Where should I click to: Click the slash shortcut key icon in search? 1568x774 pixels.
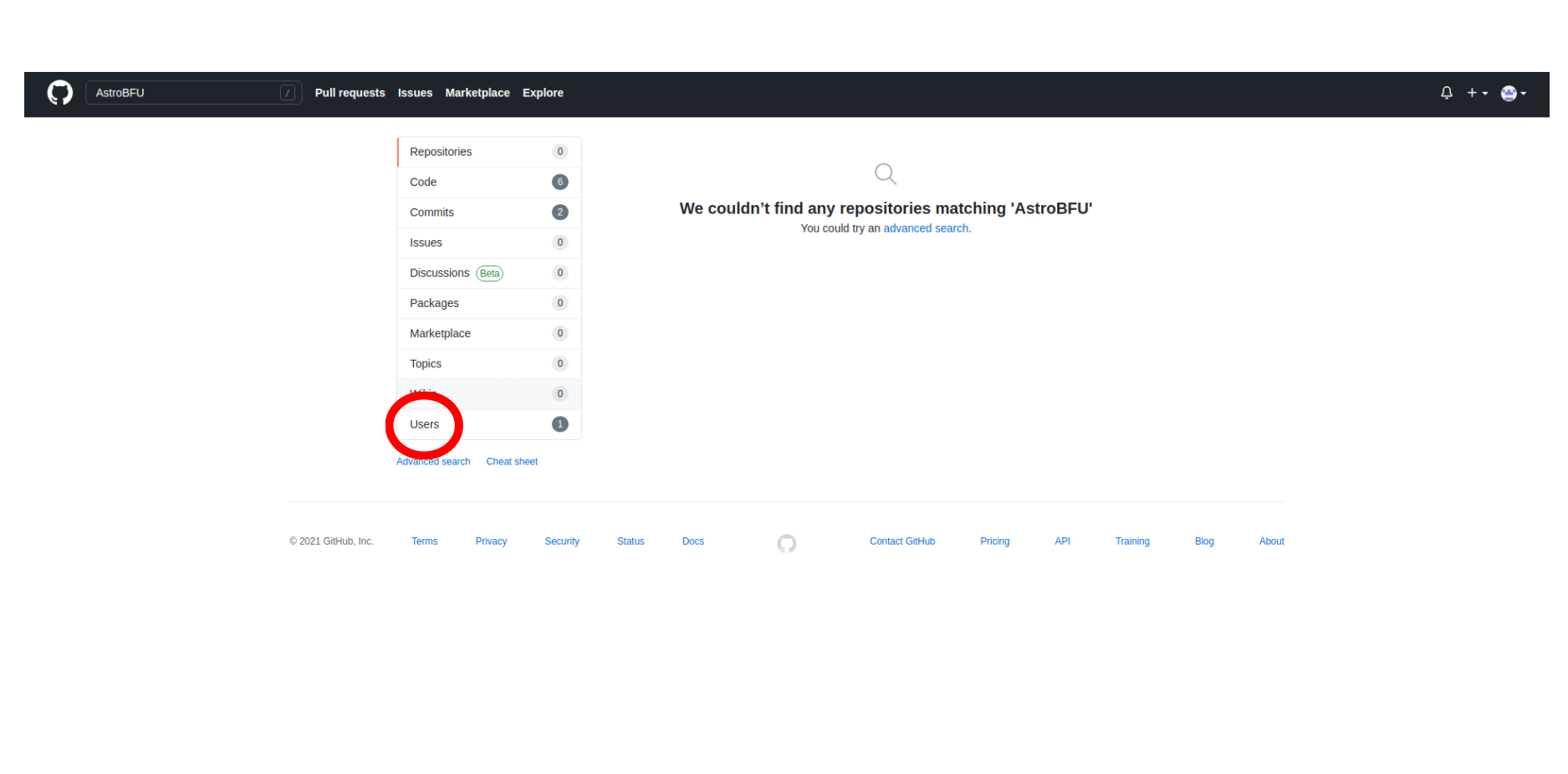(x=287, y=93)
